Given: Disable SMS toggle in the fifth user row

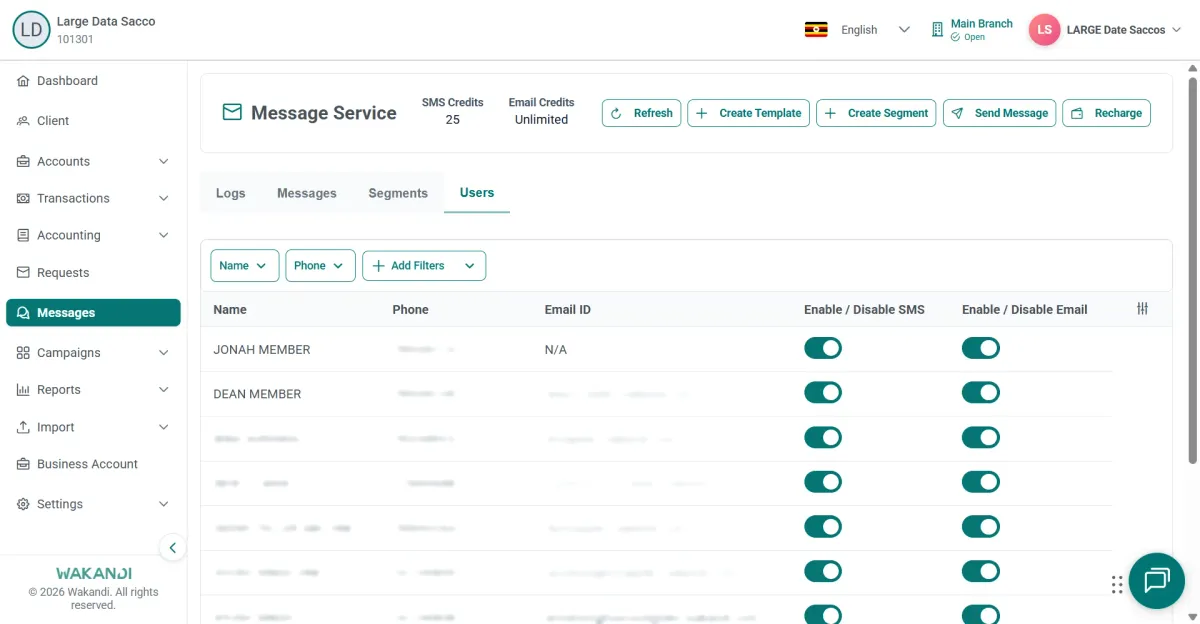Looking at the screenshot, I should click(823, 527).
